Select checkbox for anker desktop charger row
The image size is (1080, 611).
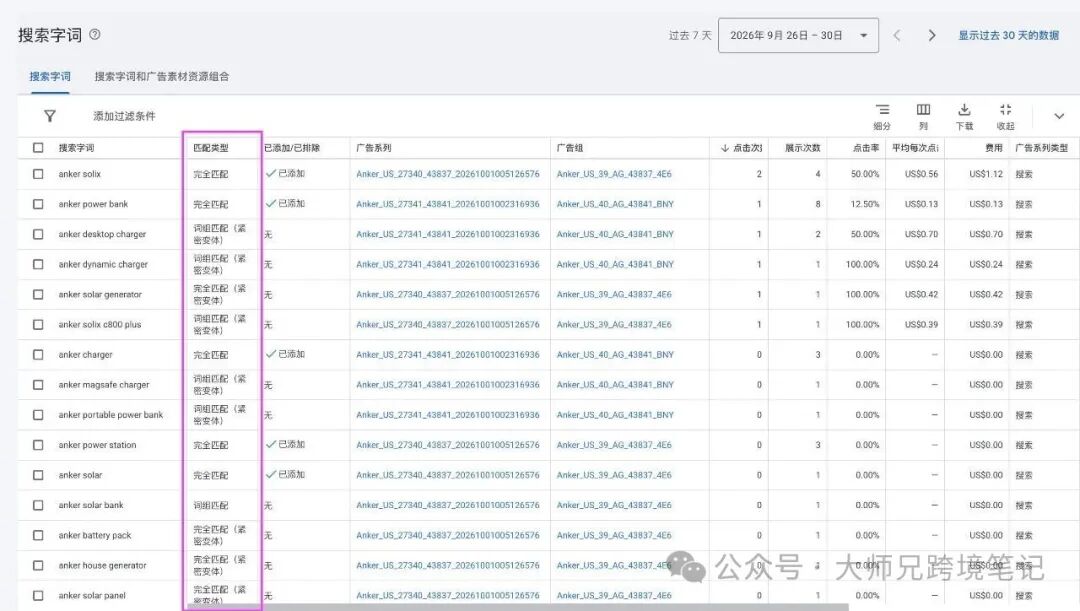coord(38,234)
